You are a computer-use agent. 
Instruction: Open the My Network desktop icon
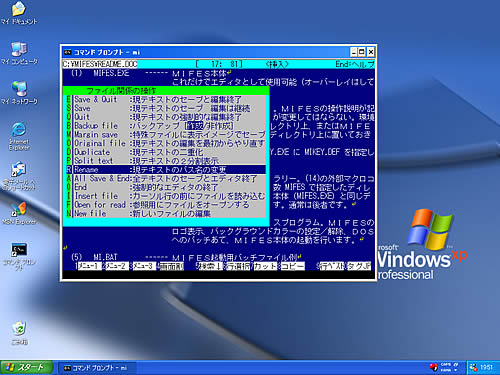(19, 93)
